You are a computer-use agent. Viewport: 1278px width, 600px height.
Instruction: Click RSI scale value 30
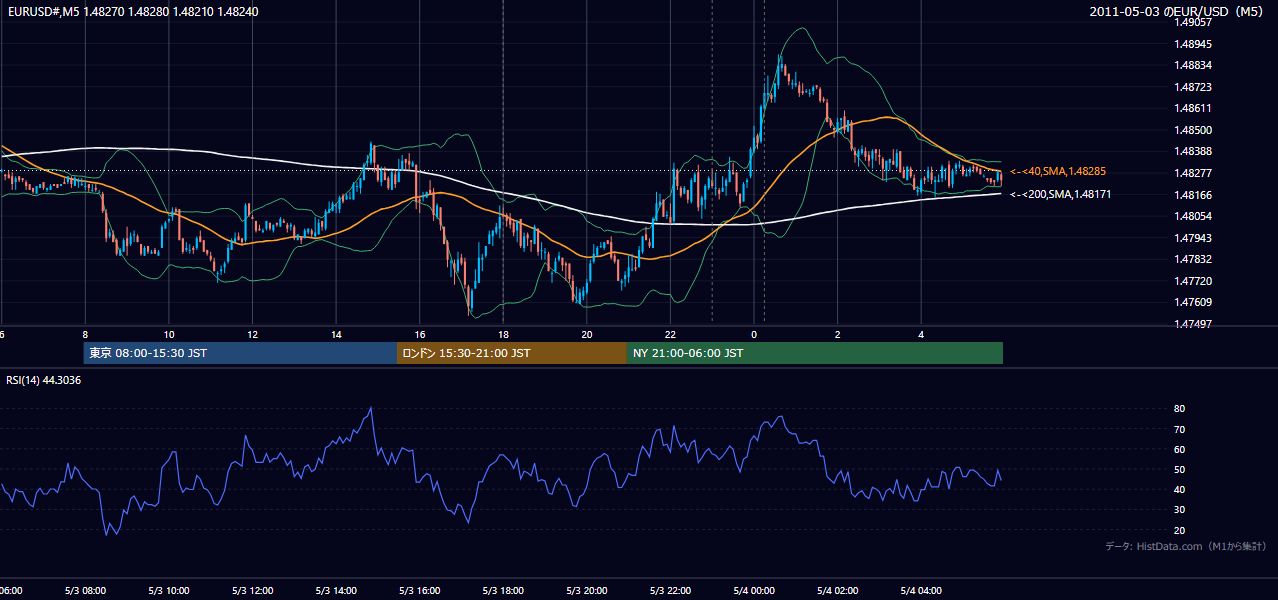point(1179,510)
